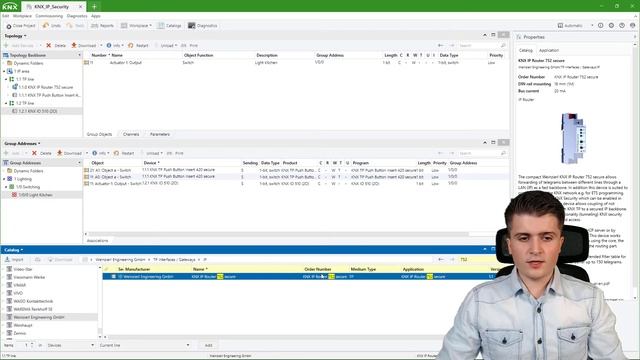
Task: Click Download in the Topology toolbar
Action: click(84, 45)
